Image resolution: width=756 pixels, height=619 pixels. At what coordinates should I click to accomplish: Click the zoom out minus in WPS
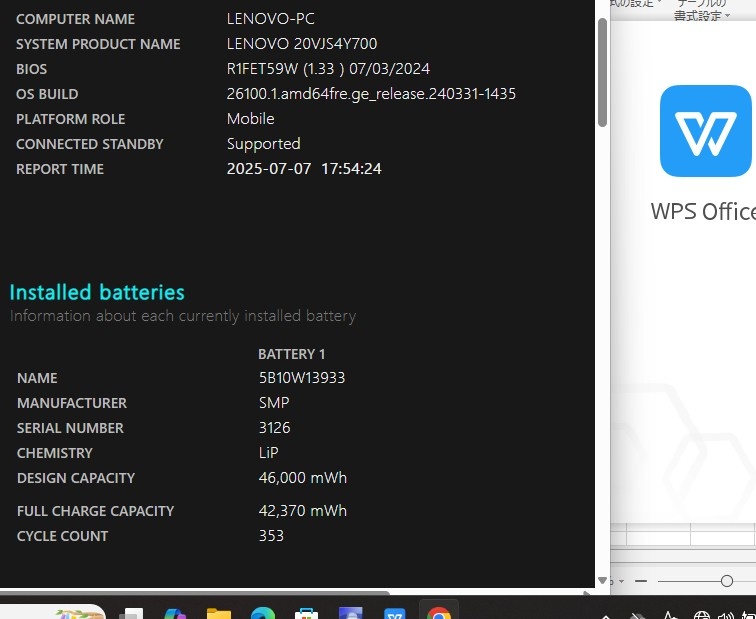641,581
